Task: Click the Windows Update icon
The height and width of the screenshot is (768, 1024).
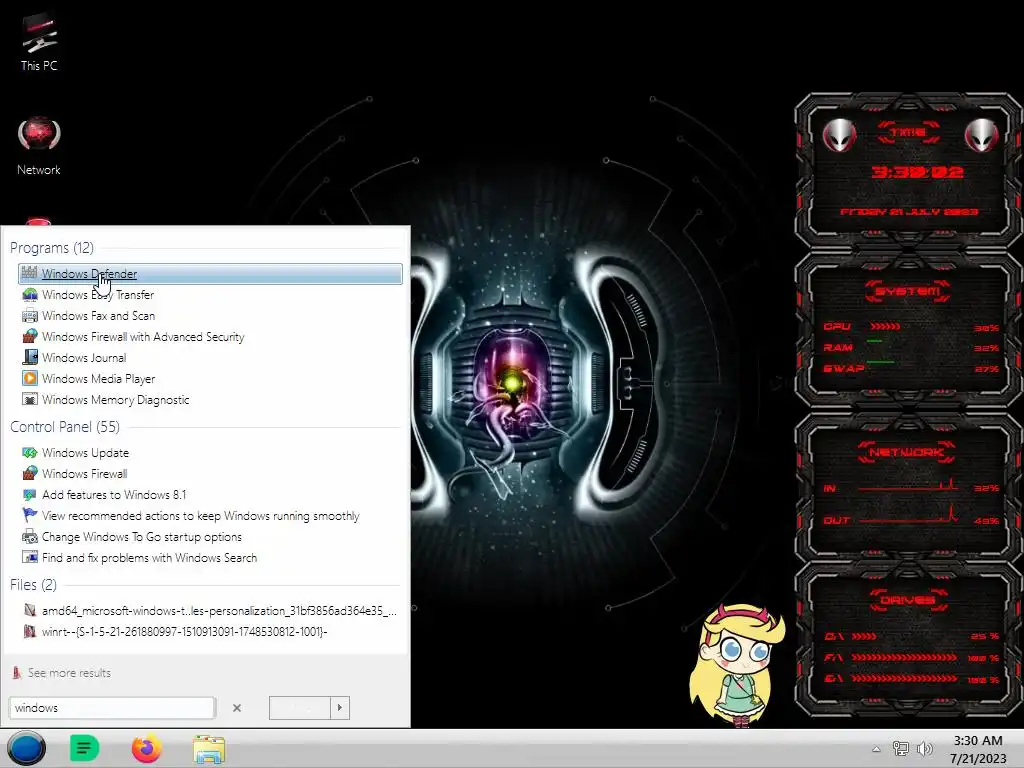Action: (29, 452)
